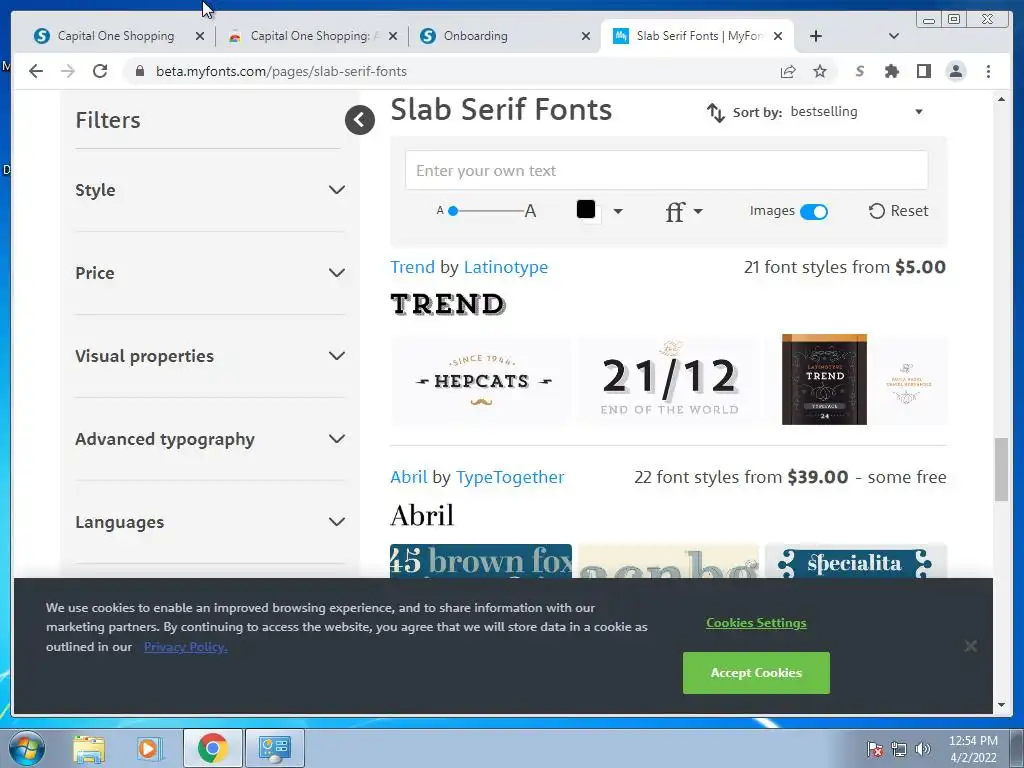Open the text color dropdown arrow
Screen dimensions: 1024x768
coord(618,211)
